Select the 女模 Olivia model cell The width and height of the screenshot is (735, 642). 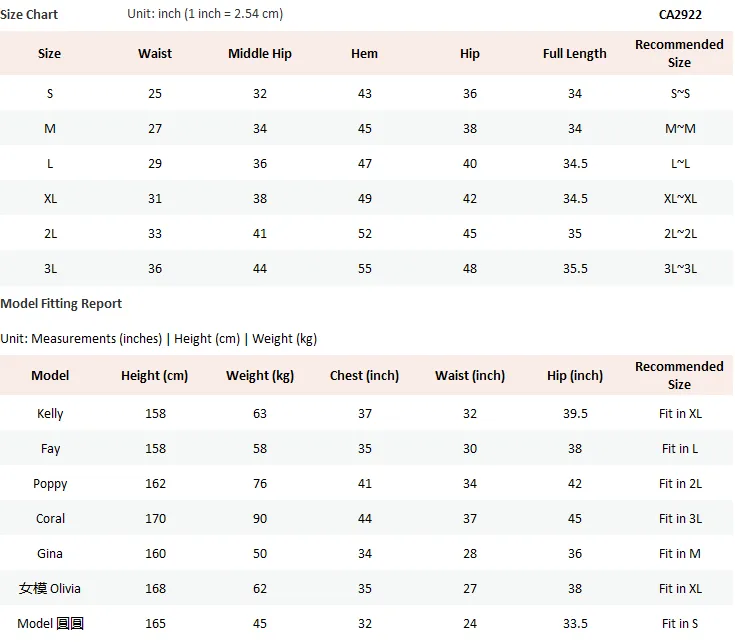(x=50, y=588)
